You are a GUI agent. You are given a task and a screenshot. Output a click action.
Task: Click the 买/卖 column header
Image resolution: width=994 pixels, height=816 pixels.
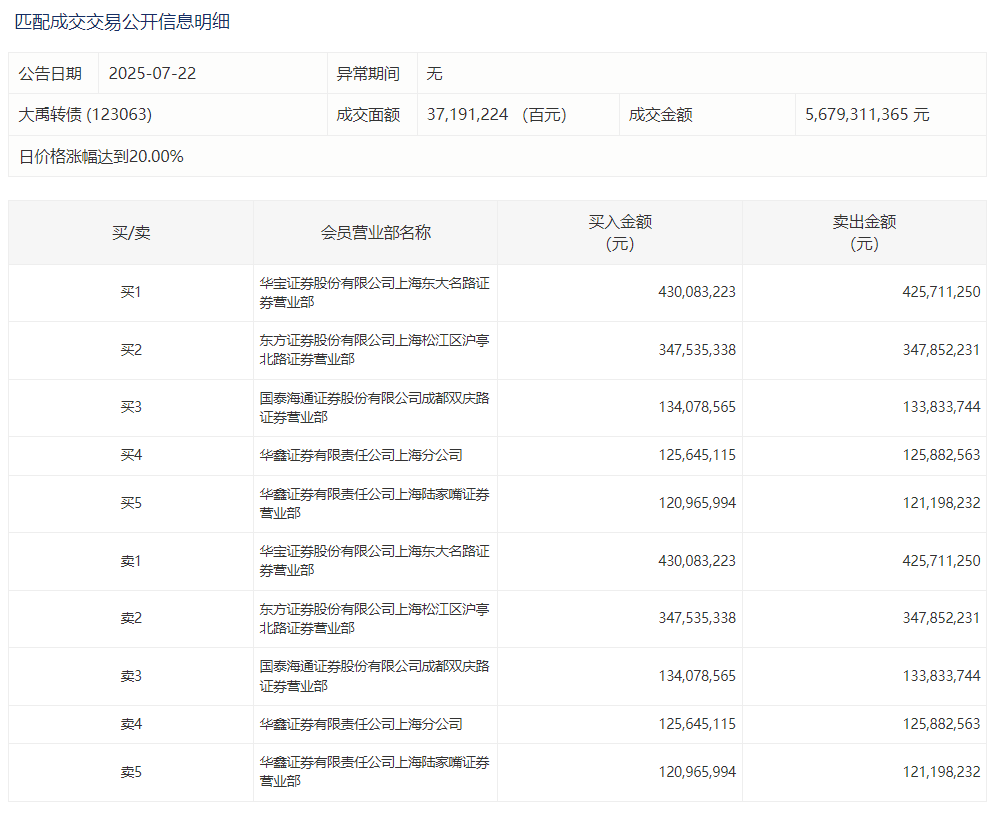coord(131,233)
